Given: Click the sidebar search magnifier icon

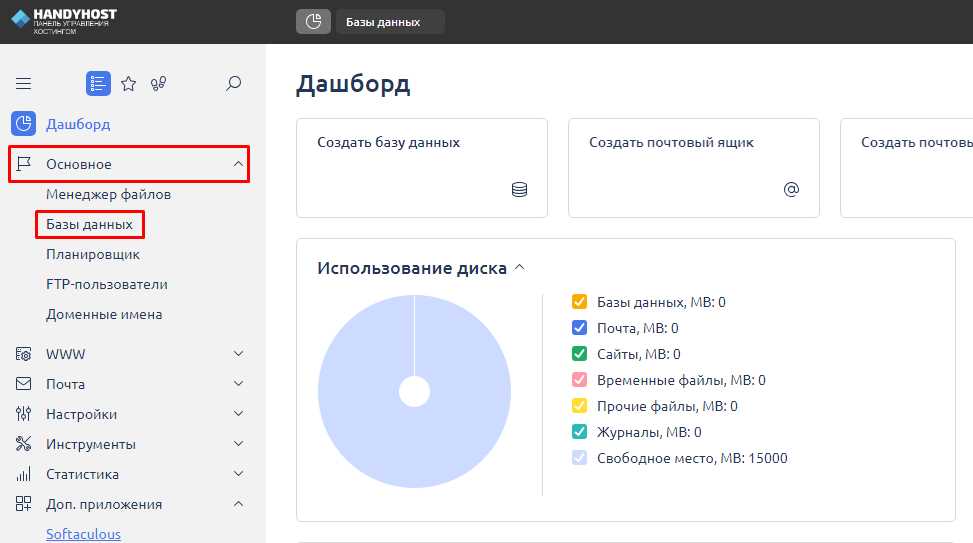Looking at the screenshot, I should tap(233, 83).
